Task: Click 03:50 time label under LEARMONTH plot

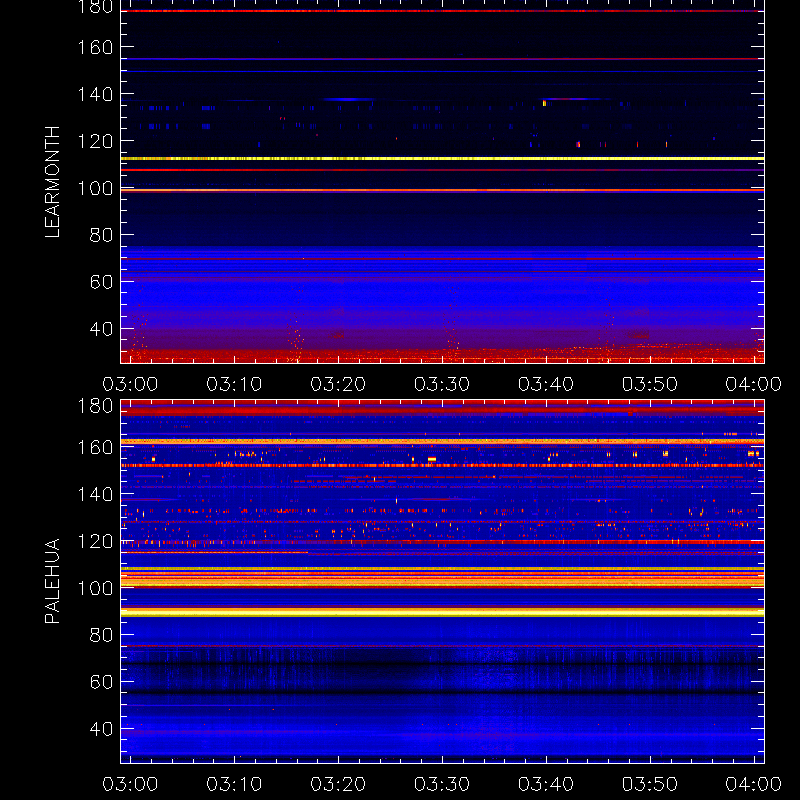Action: [649, 384]
